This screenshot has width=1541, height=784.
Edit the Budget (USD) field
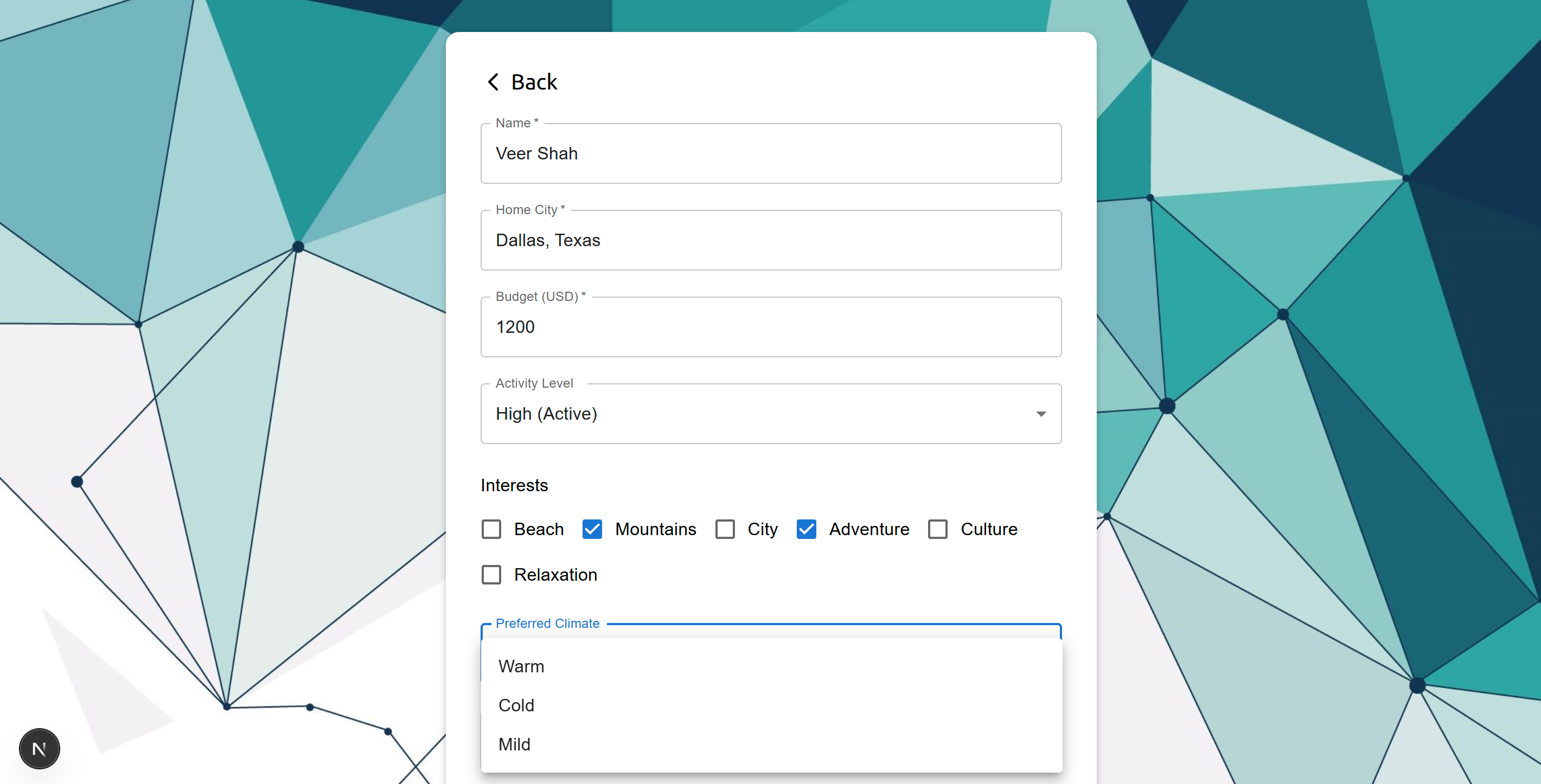pos(770,327)
